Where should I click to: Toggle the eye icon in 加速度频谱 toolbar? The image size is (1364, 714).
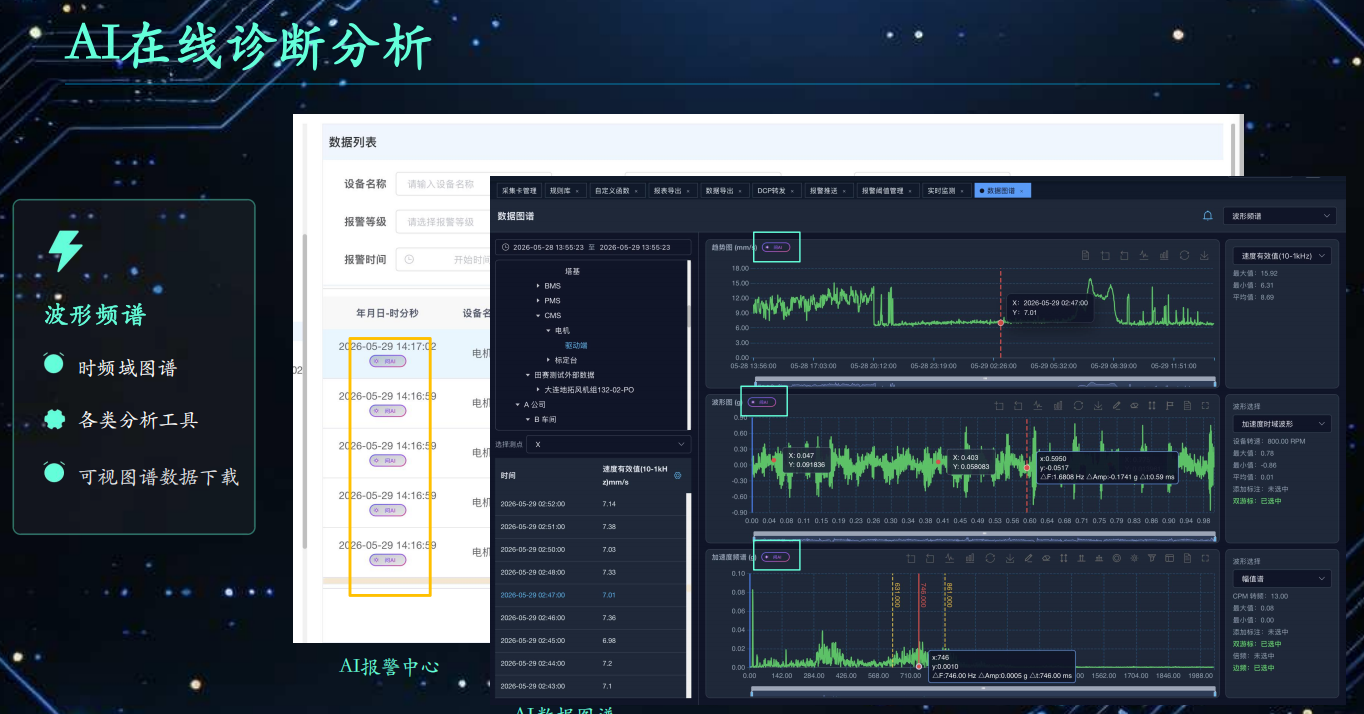1046,558
